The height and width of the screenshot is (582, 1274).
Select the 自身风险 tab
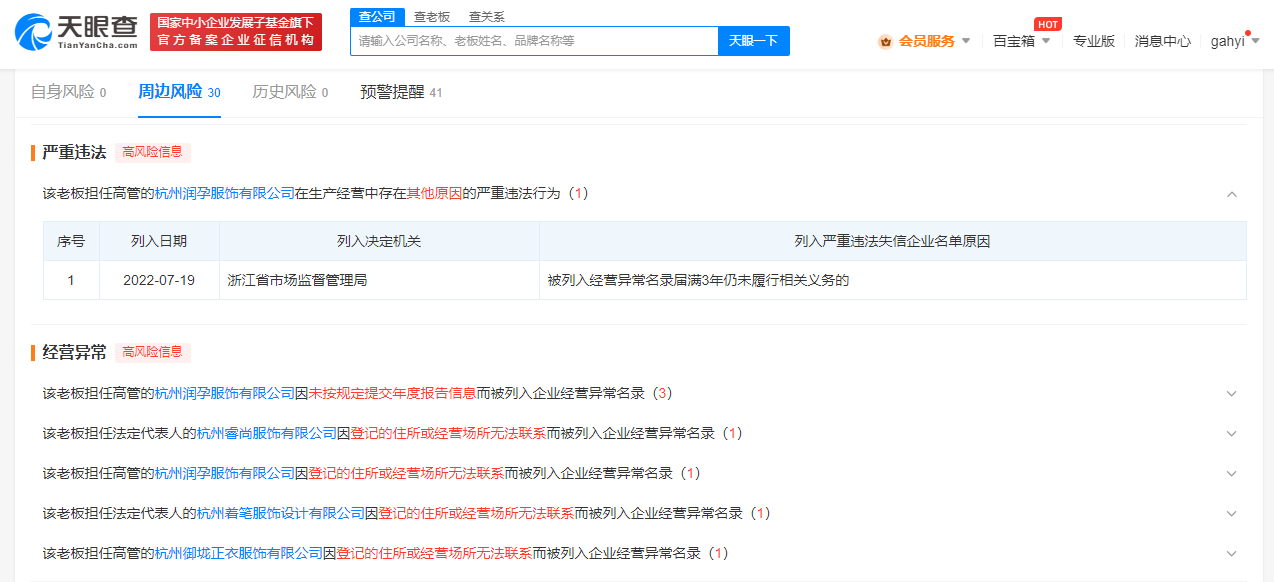tap(61, 91)
